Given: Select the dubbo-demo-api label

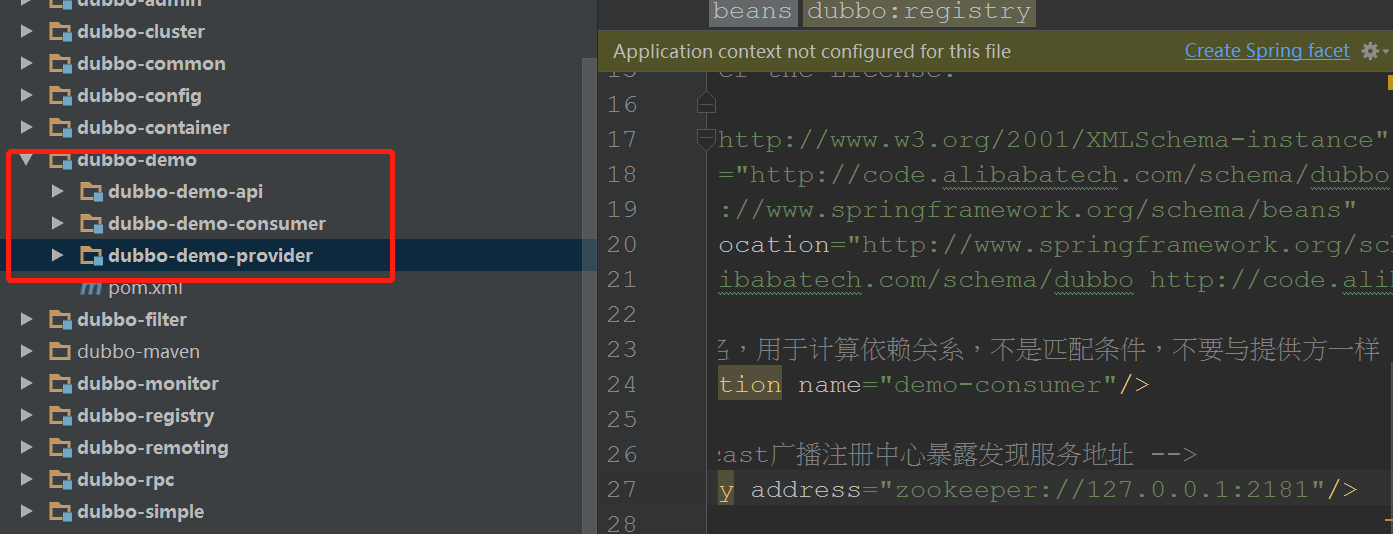Looking at the screenshot, I should tap(186, 192).
